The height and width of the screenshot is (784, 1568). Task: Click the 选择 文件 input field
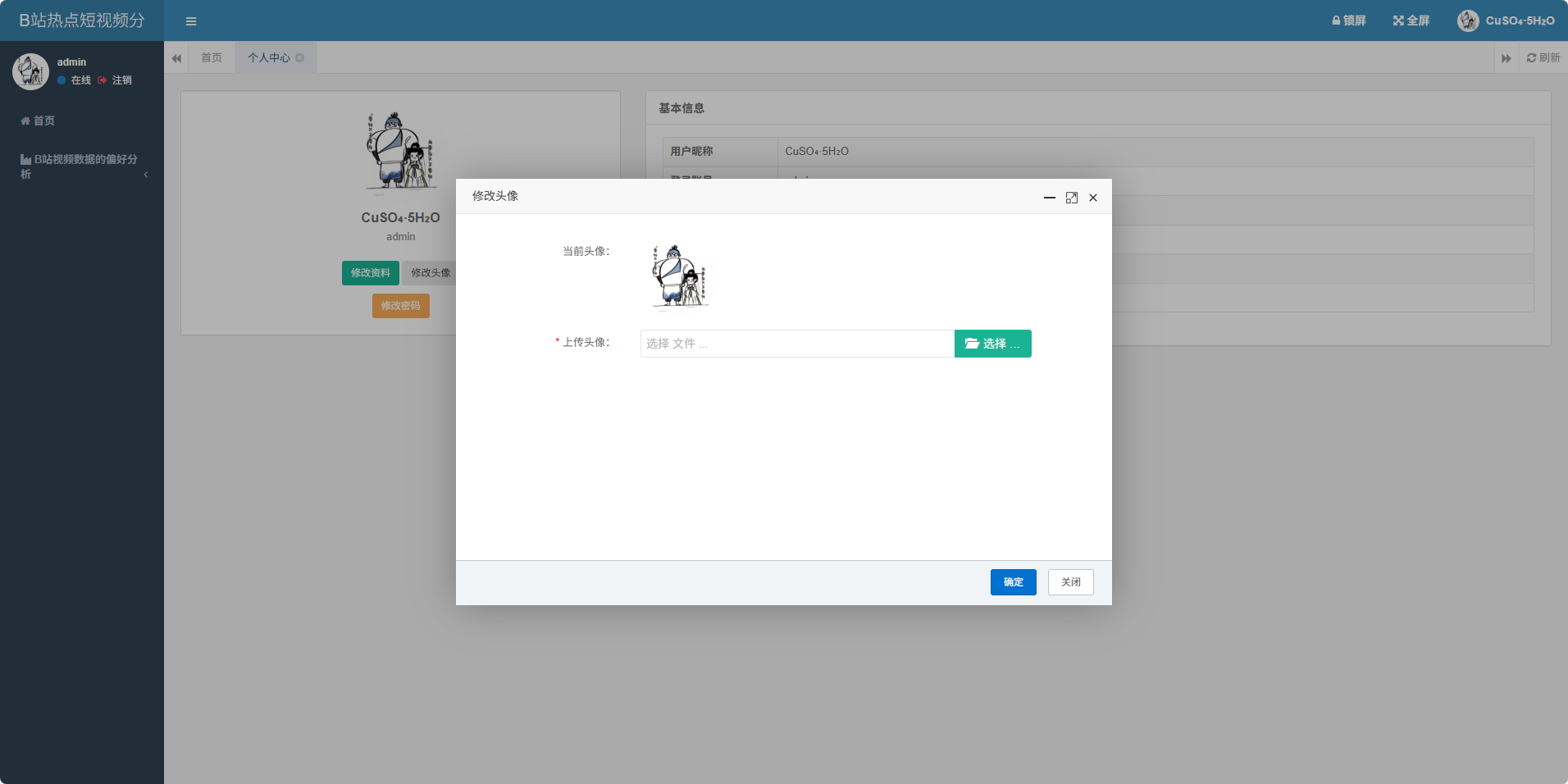point(796,344)
